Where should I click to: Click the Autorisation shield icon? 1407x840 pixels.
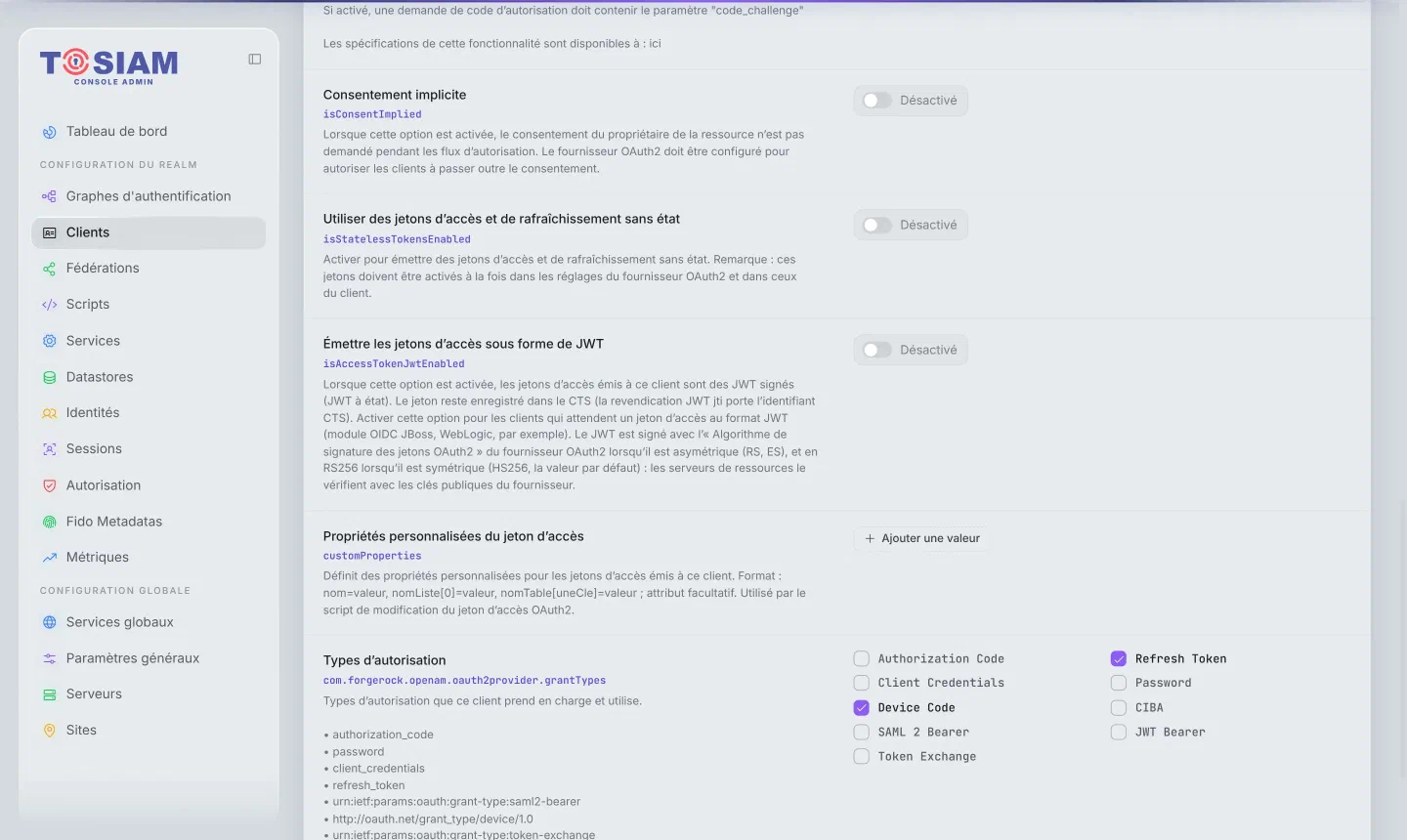coord(50,485)
